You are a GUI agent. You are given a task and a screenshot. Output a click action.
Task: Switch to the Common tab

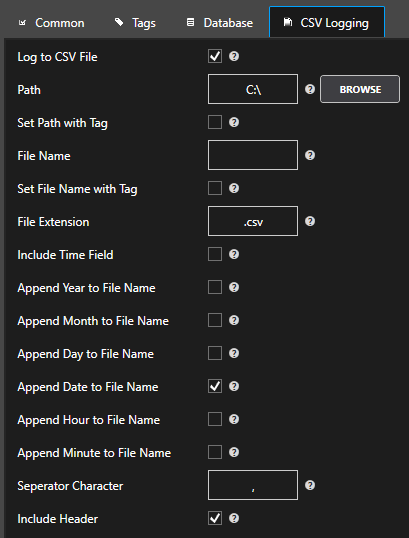coord(51,23)
